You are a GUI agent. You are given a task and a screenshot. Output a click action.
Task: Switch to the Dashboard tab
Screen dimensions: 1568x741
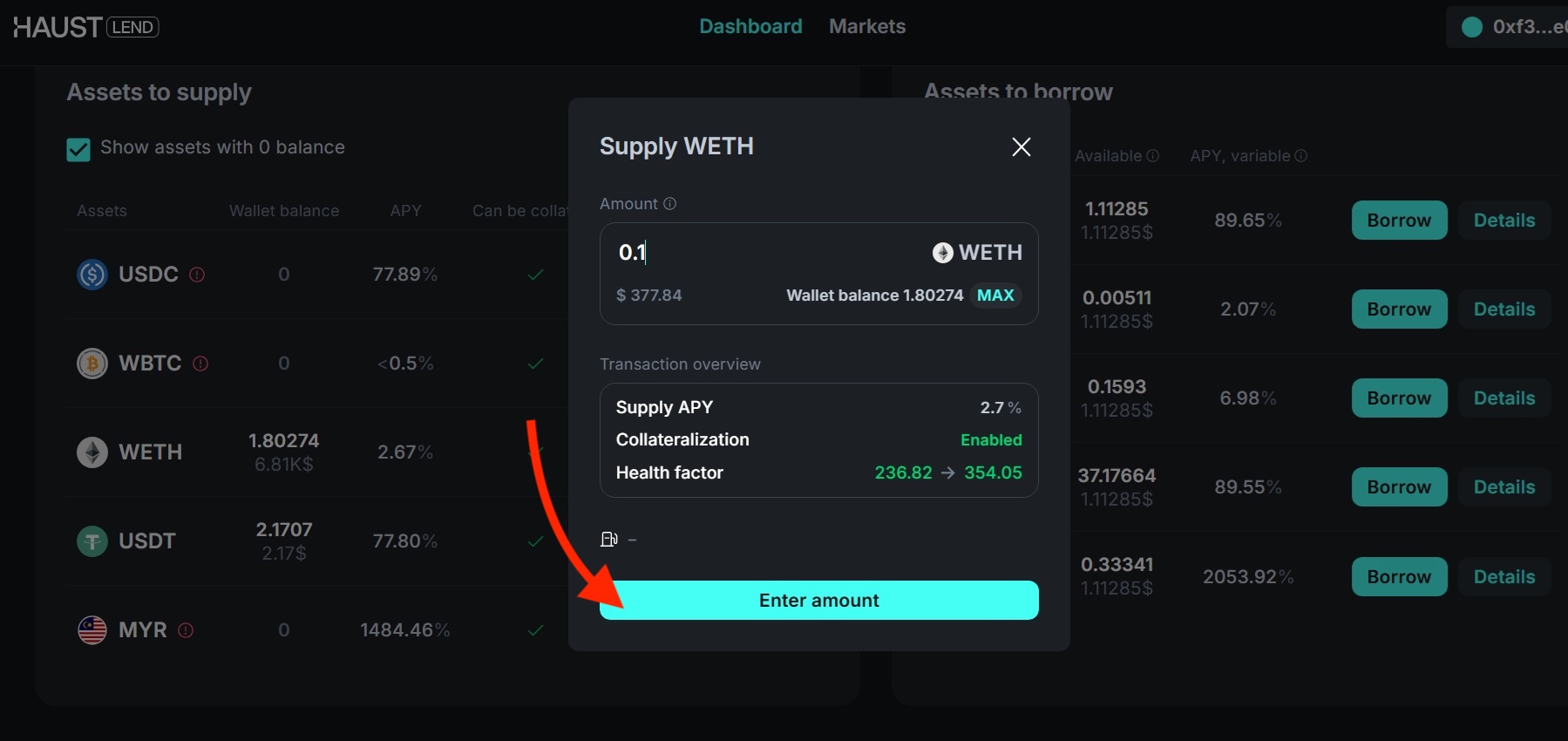[x=750, y=27]
